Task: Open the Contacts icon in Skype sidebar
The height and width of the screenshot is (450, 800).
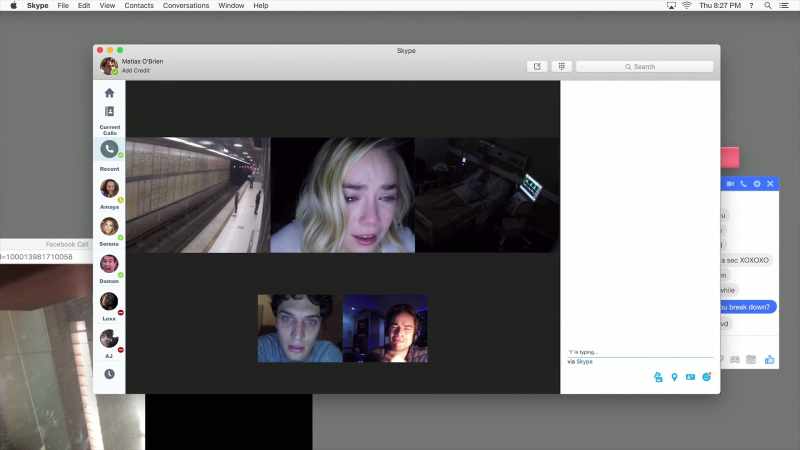Action: point(109,111)
